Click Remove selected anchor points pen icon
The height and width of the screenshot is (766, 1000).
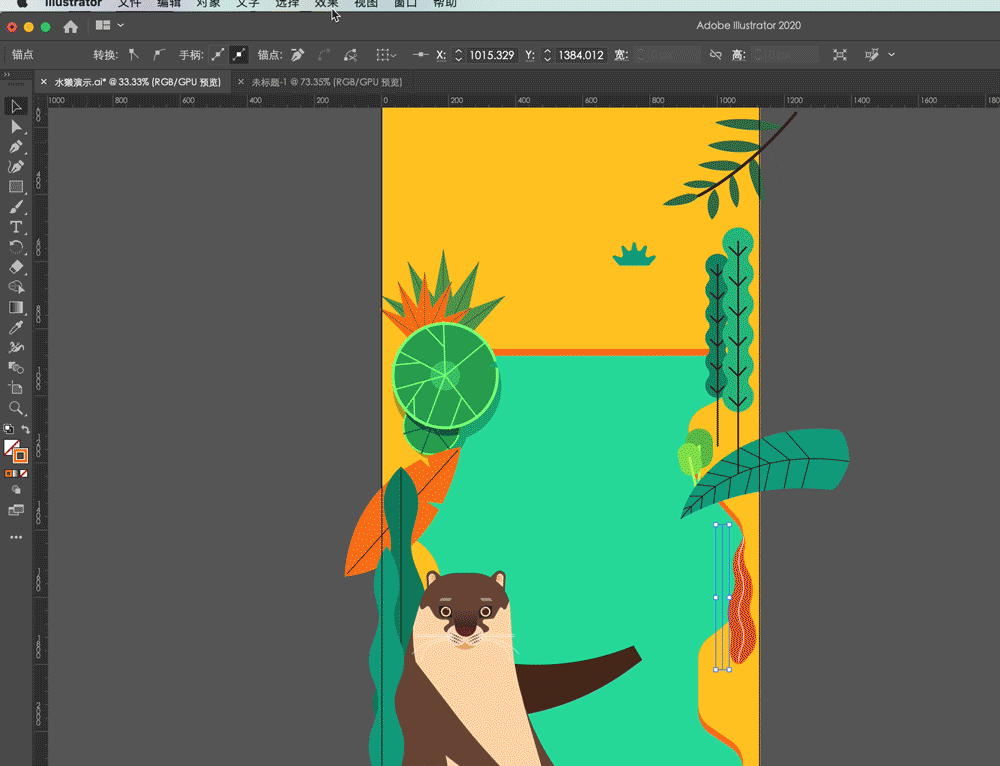coord(298,55)
